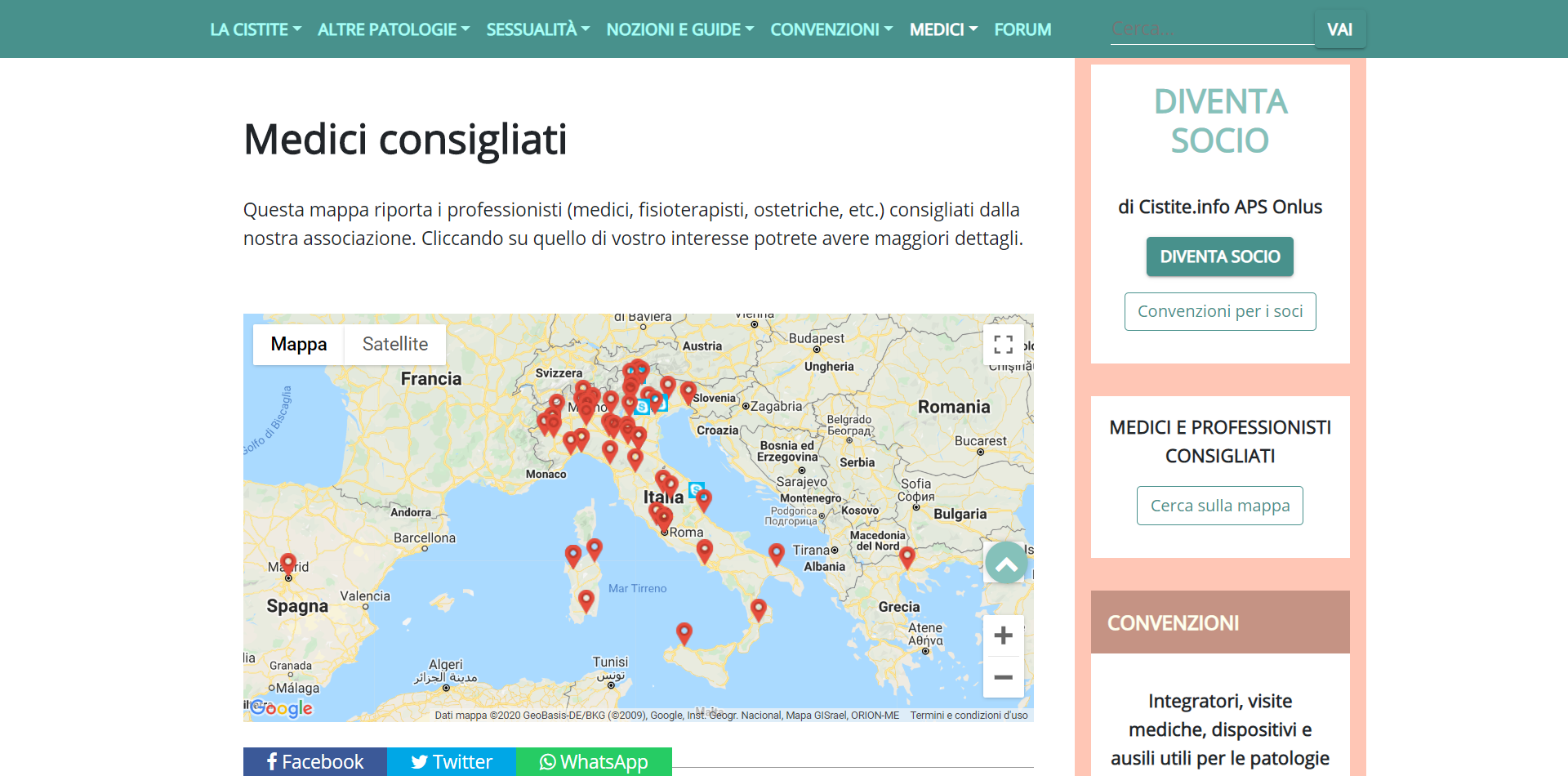Open the Medici menu
This screenshot has height=776, width=1568.
[x=943, y=29]
